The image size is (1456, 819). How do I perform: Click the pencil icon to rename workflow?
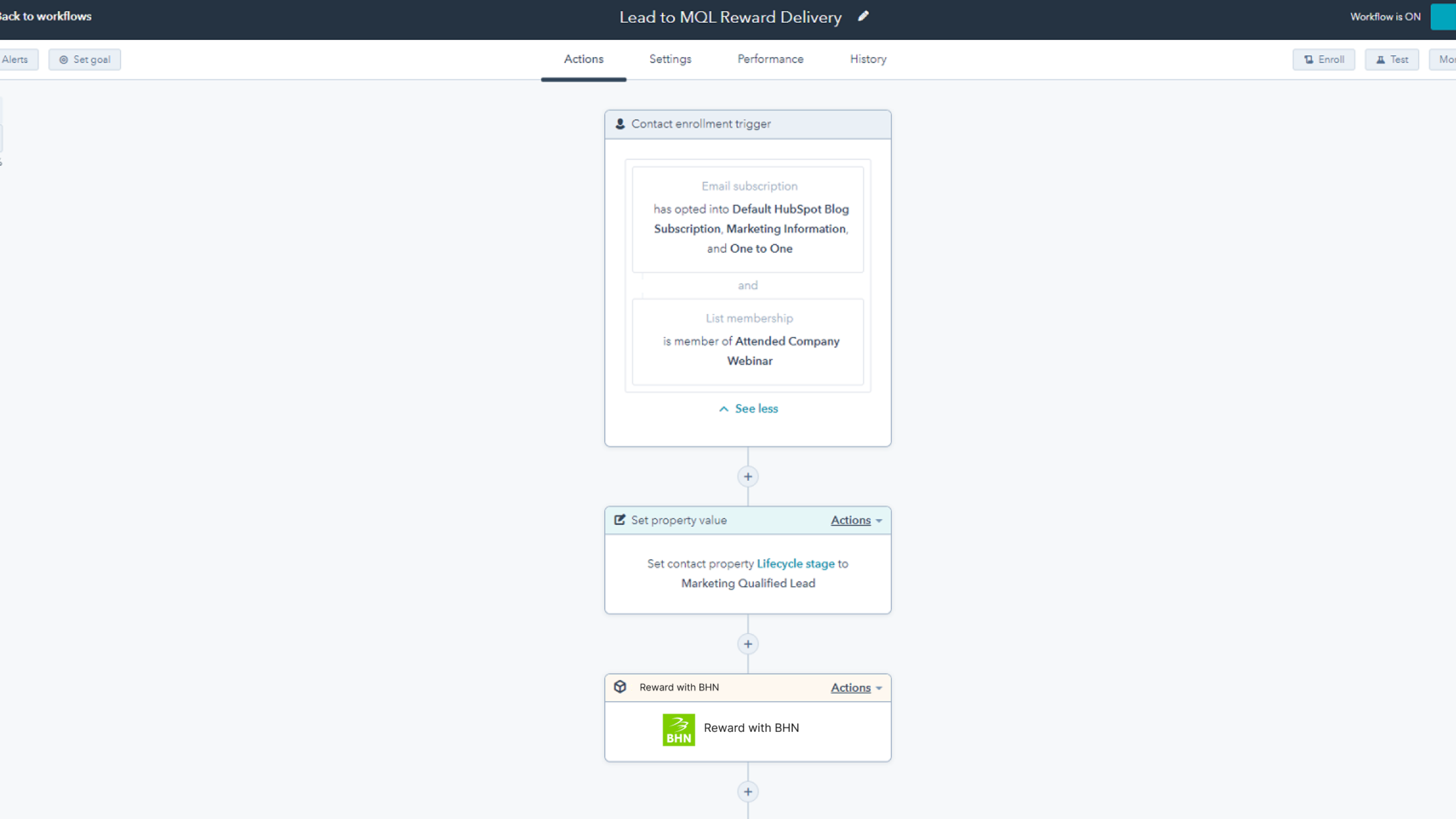point(863,16)
